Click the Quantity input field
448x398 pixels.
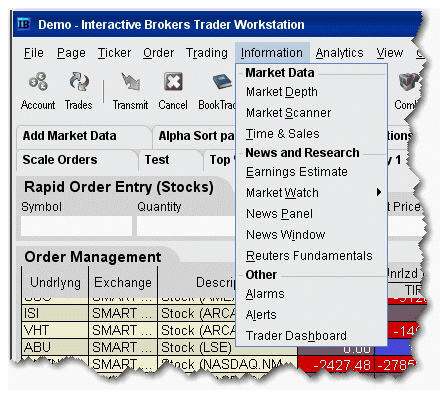pyautogui.click(x=186, y=226)
